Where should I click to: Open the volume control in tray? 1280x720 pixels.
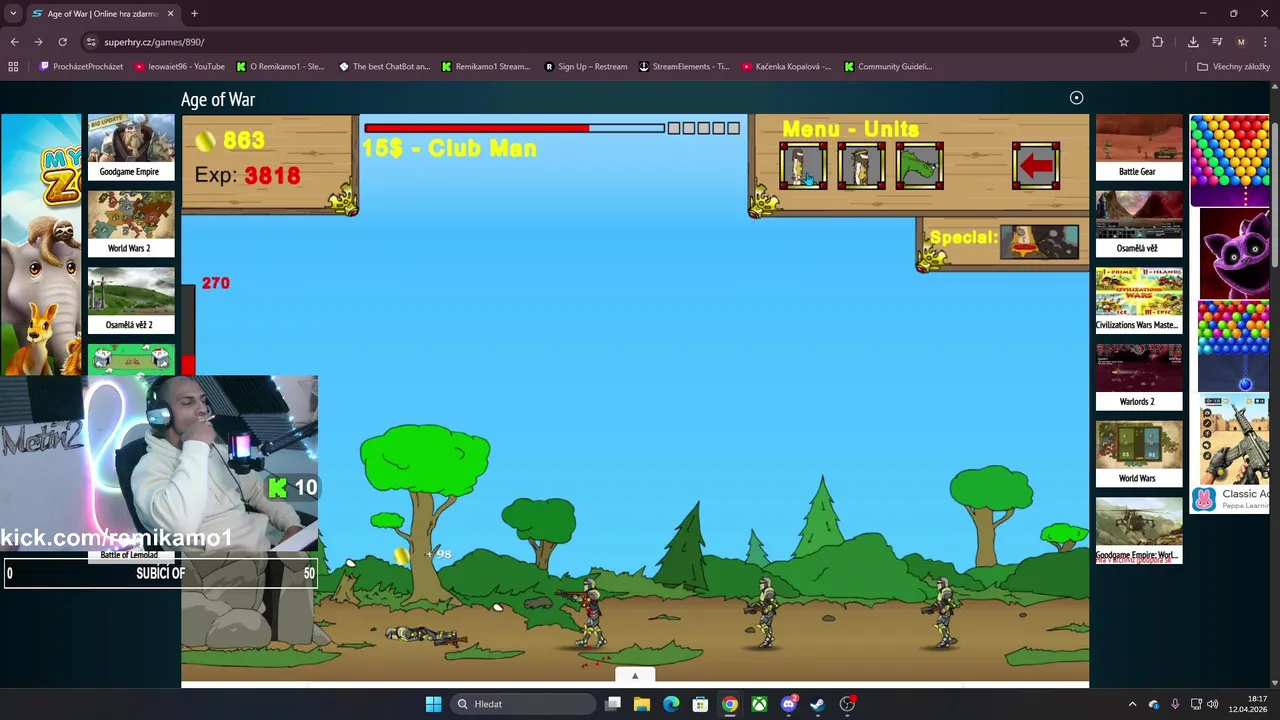1213,704
